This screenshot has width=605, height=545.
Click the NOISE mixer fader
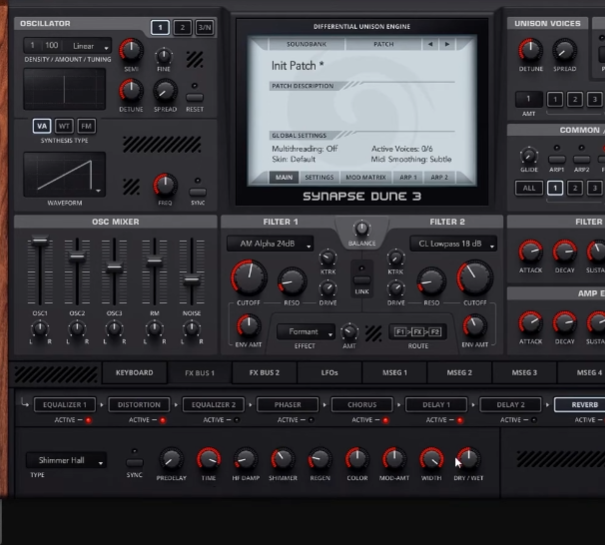(191, 281)
